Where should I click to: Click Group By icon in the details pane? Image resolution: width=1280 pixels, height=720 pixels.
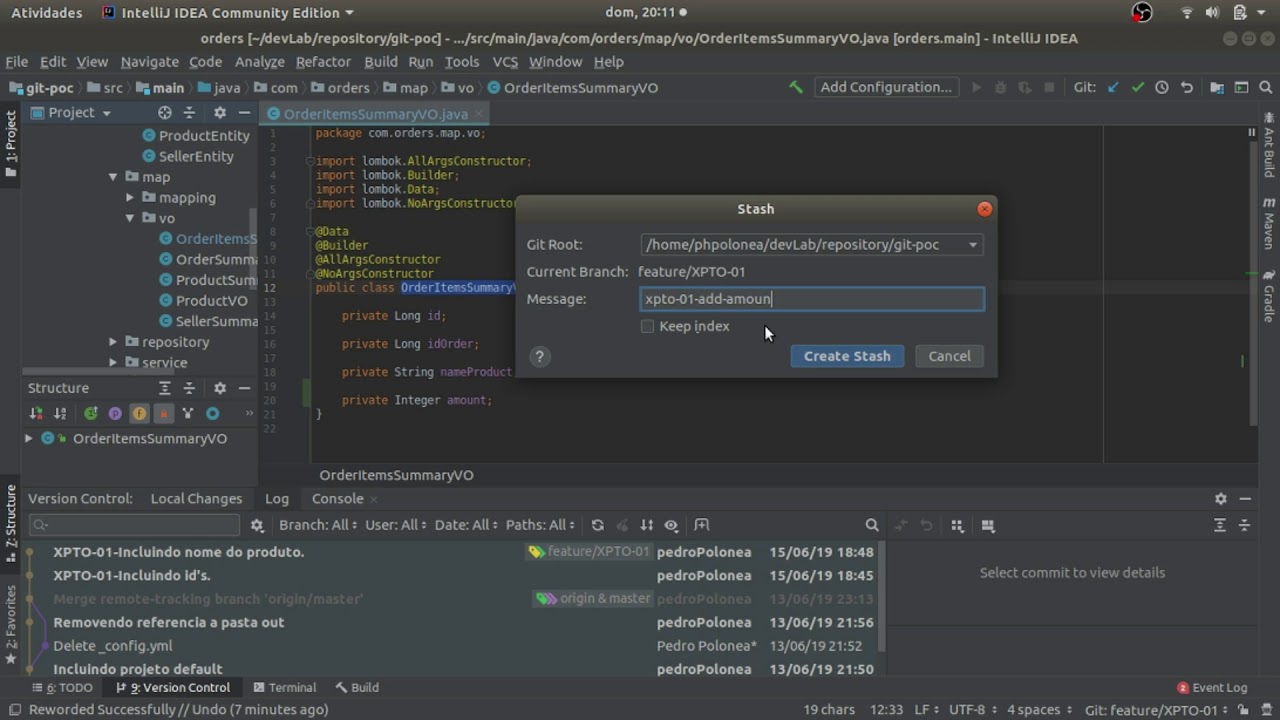957,525
